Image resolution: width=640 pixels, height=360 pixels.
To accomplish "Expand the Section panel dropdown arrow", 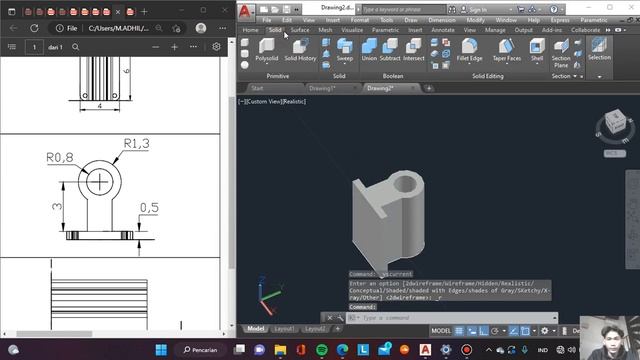I will pos(575,76).
